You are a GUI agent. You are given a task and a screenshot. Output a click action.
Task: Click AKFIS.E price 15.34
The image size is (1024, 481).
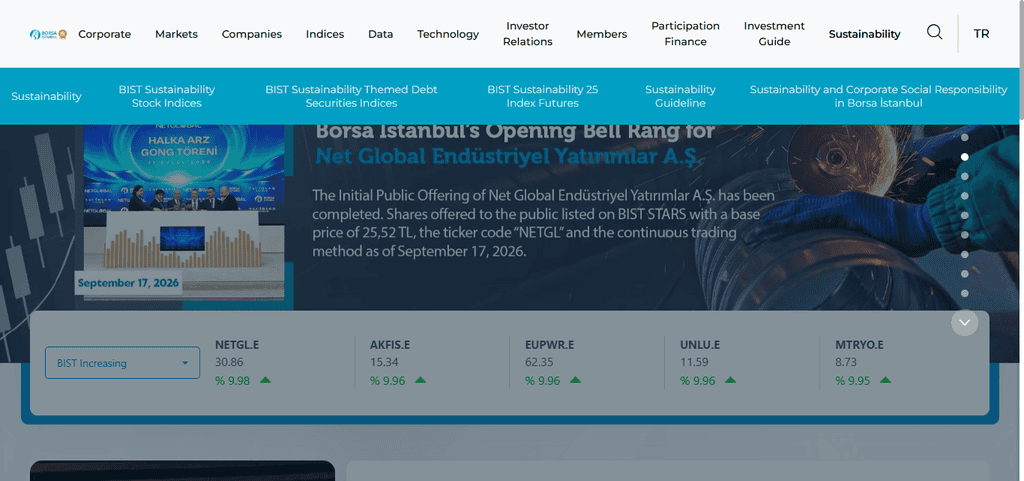pyautogui.click(x=383, y=362)
